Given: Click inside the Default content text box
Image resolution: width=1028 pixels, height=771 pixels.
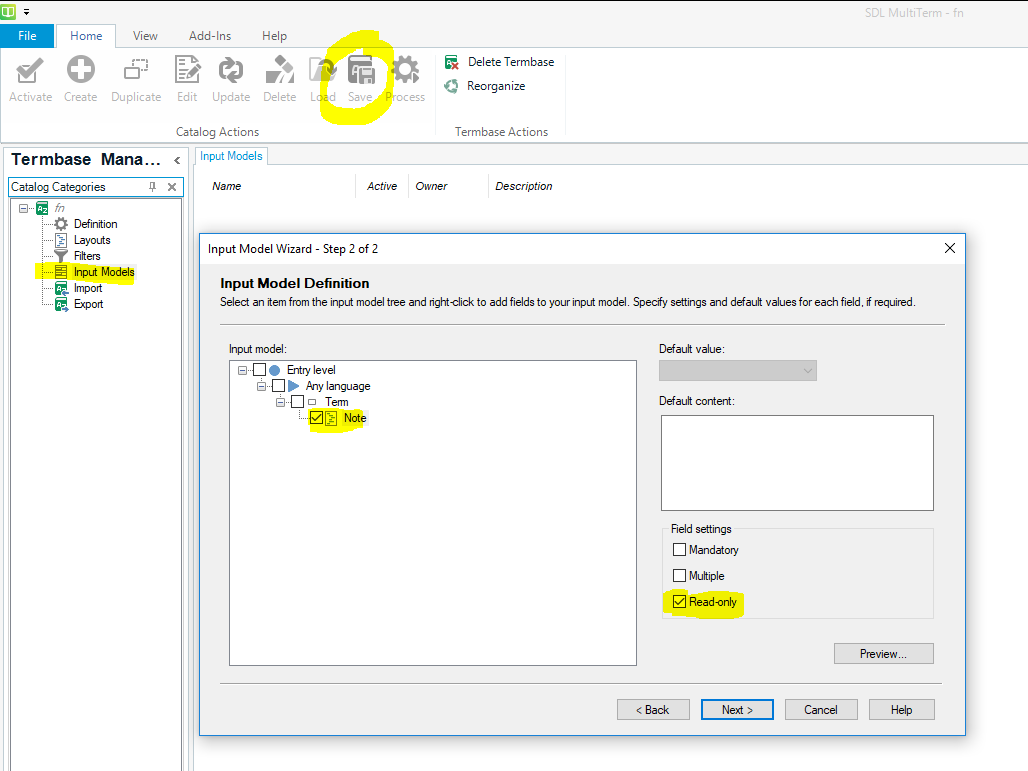Looking at the screenshot, I should click(797, 462).
